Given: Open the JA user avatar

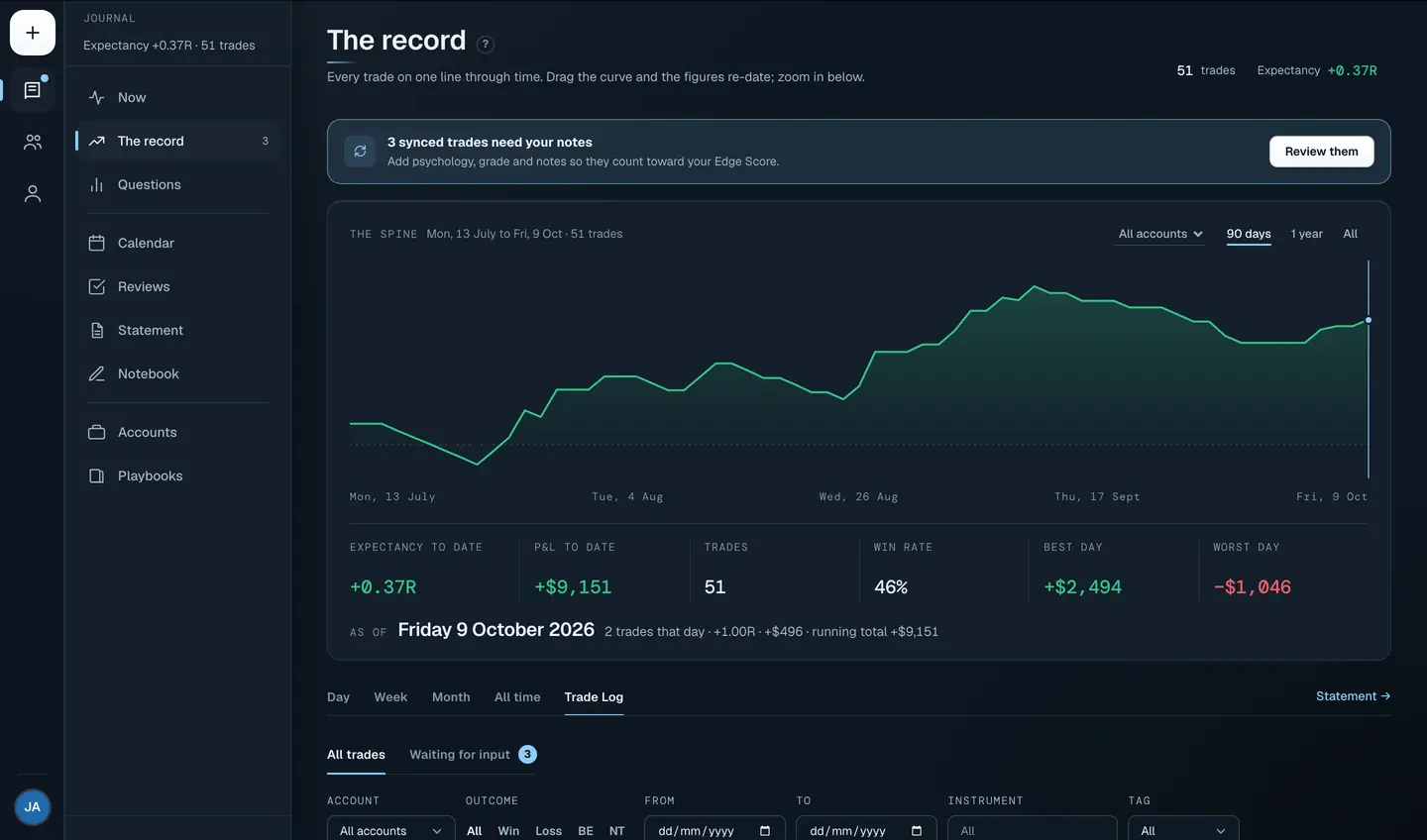Looking at the screenshot, I should coord(33,807).
